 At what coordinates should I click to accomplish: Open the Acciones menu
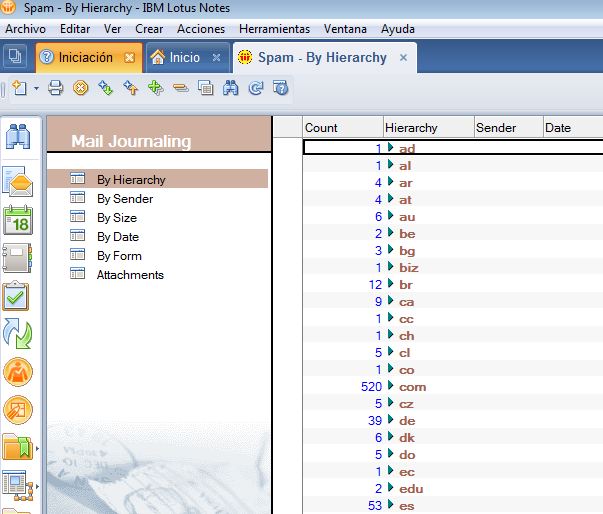(x=201, y=29)
